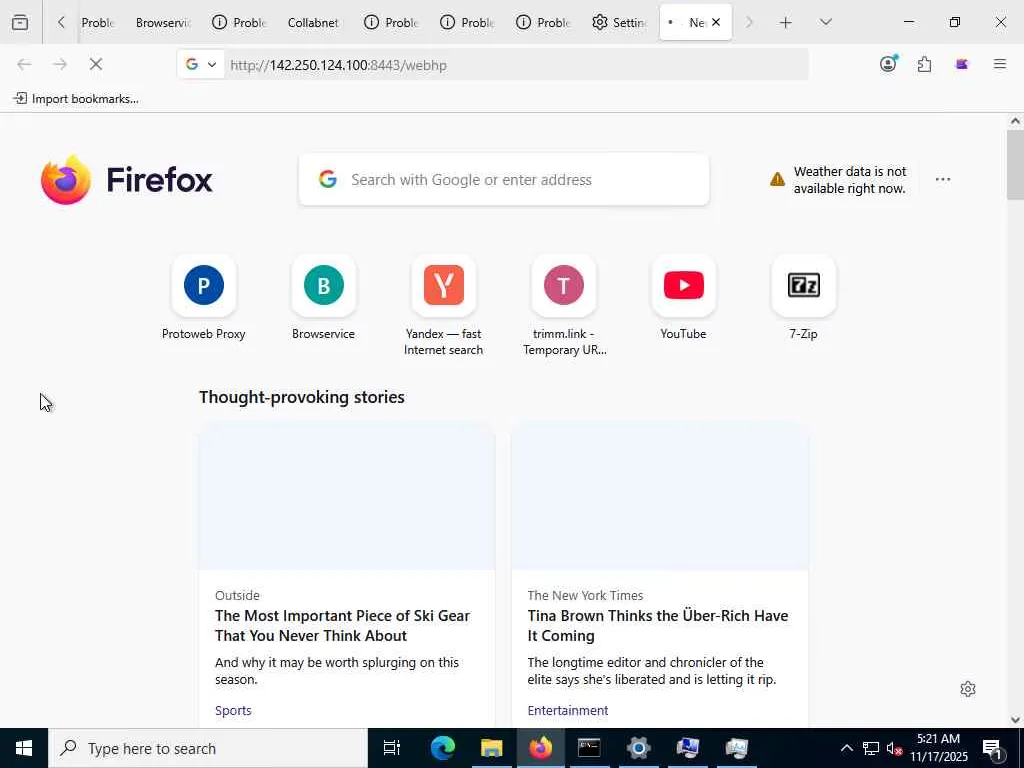This screenshot has width=1024, height=768.
Task: Select the Problem tab left of Settings
Action: coord(543,22)
